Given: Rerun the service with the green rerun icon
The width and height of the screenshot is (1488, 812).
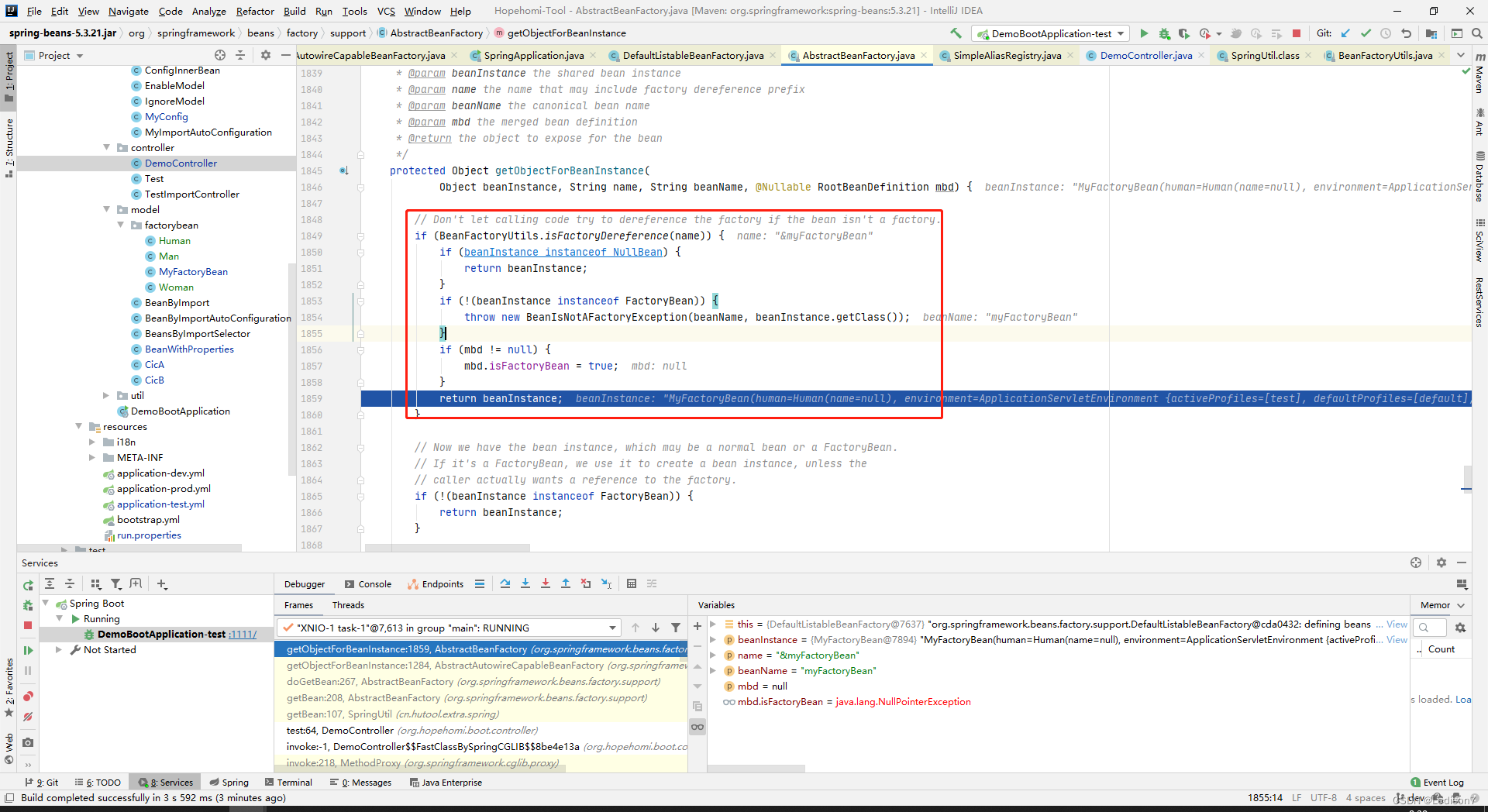Looking at the screenshot, I should tap(28, 585).
